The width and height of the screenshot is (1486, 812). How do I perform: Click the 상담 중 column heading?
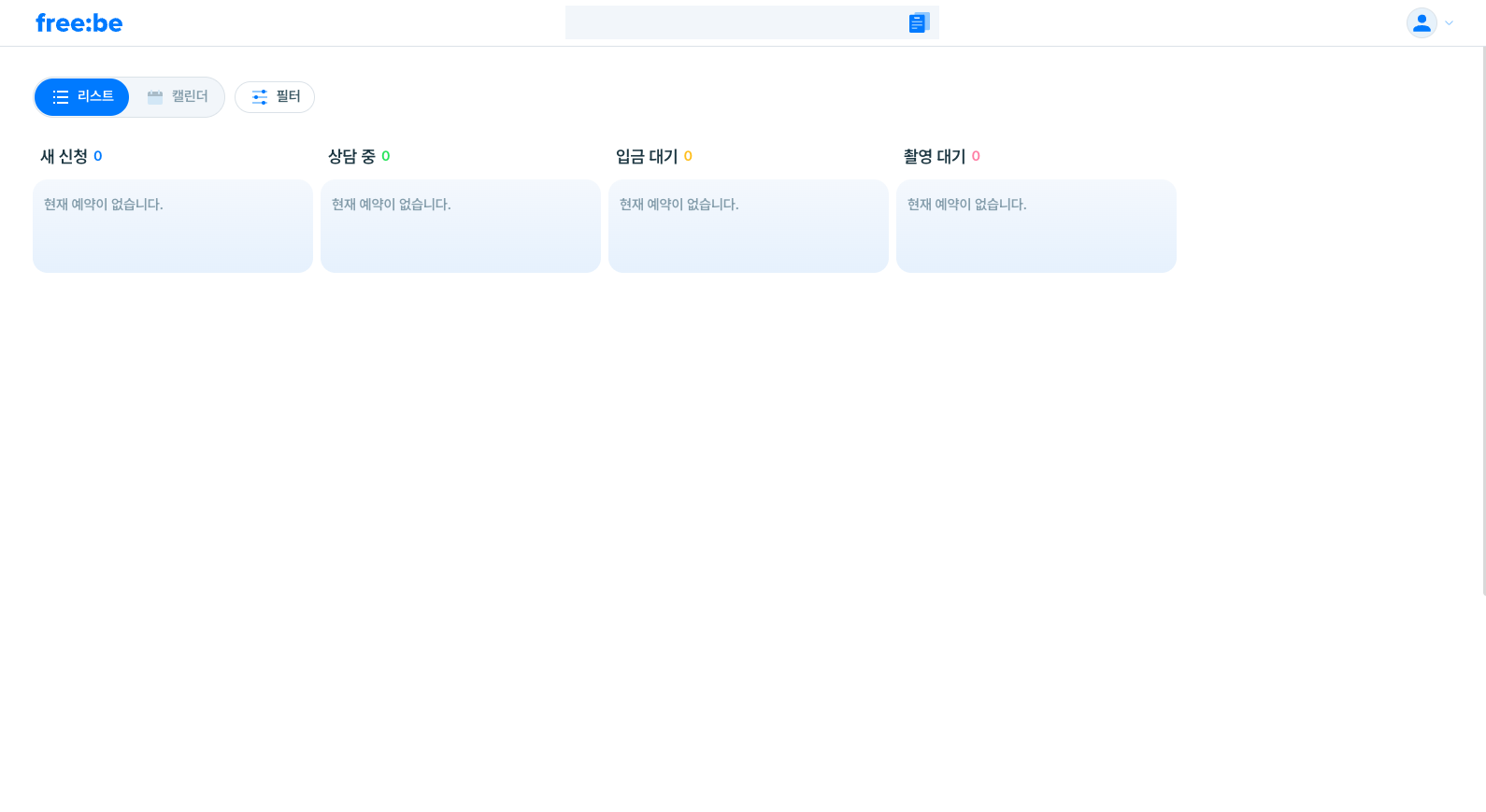[351, 156]
